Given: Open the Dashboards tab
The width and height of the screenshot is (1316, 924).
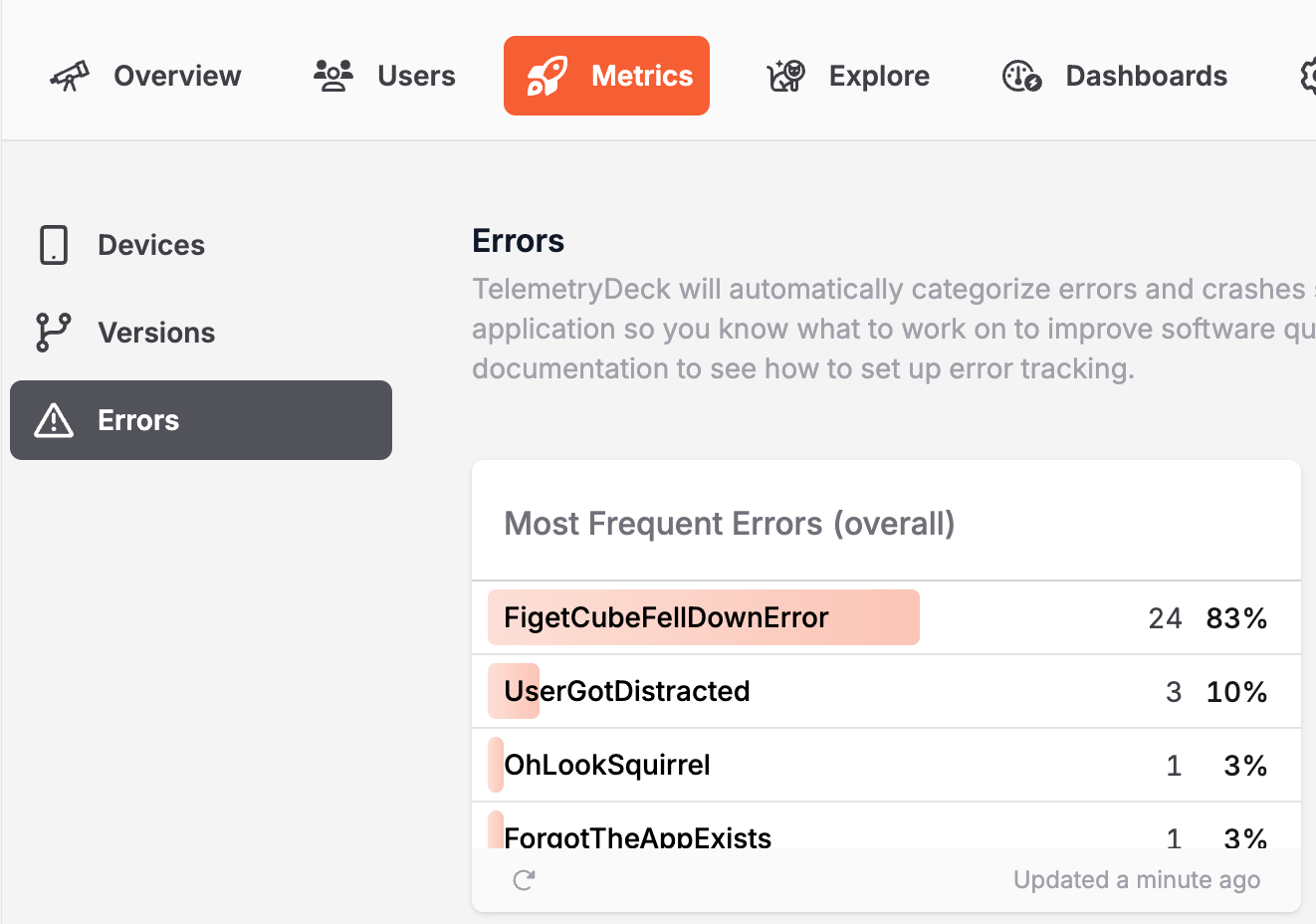Looking at the screenshot, I should click(x=1146, y=76).
